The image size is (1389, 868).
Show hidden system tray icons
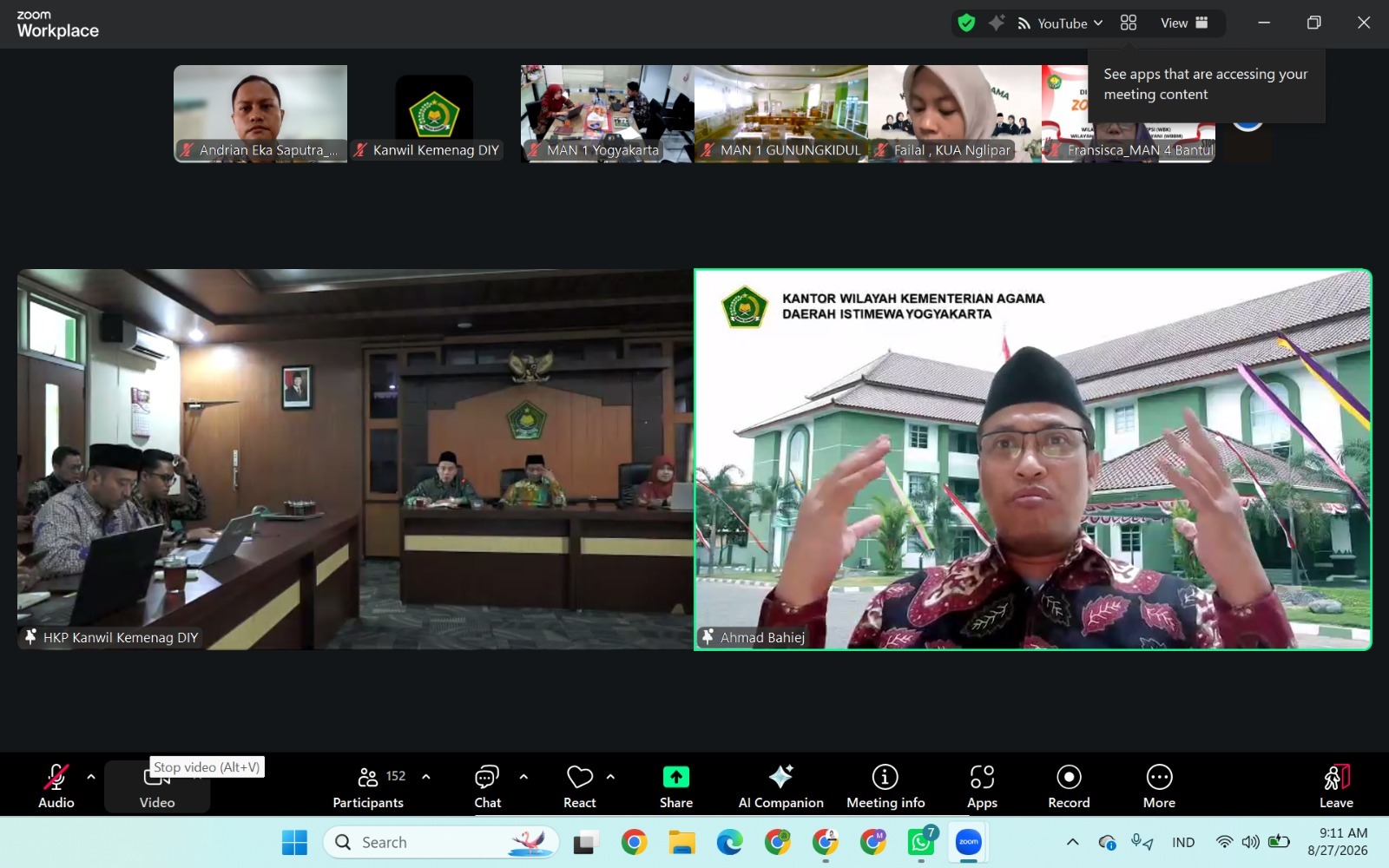[x=1073, y=842]
